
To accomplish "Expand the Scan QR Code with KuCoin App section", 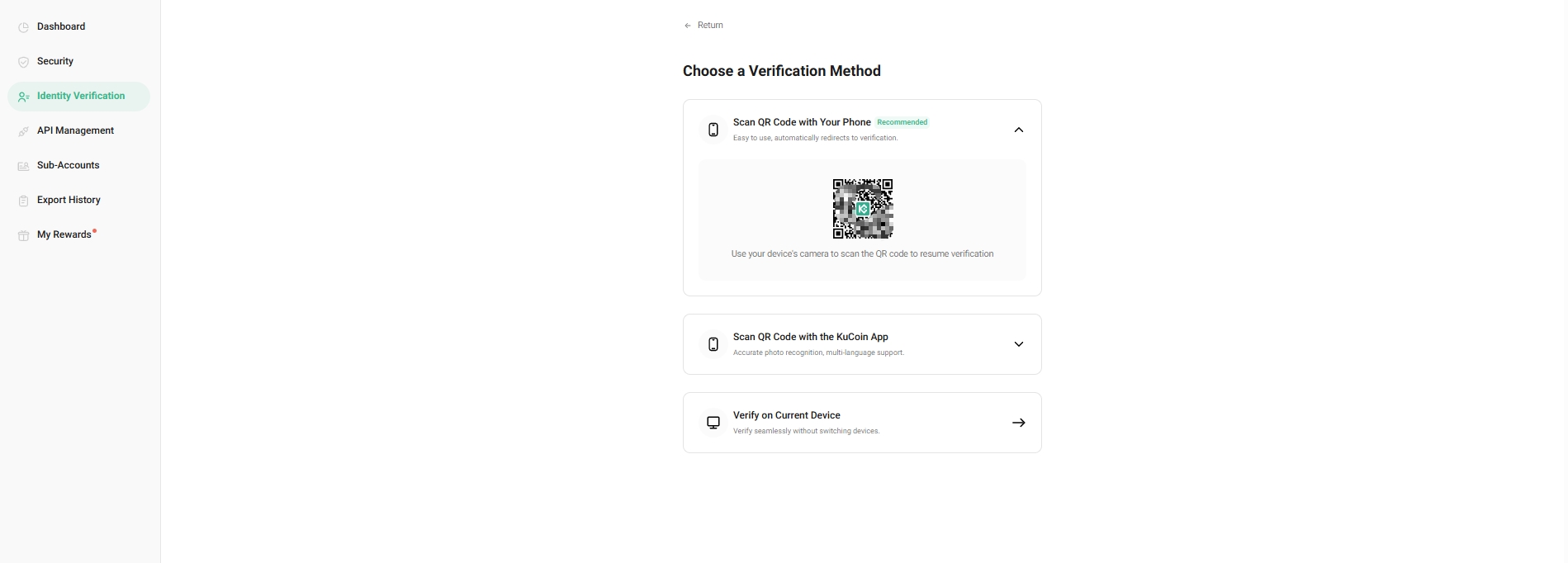I will coord(1018,344).
